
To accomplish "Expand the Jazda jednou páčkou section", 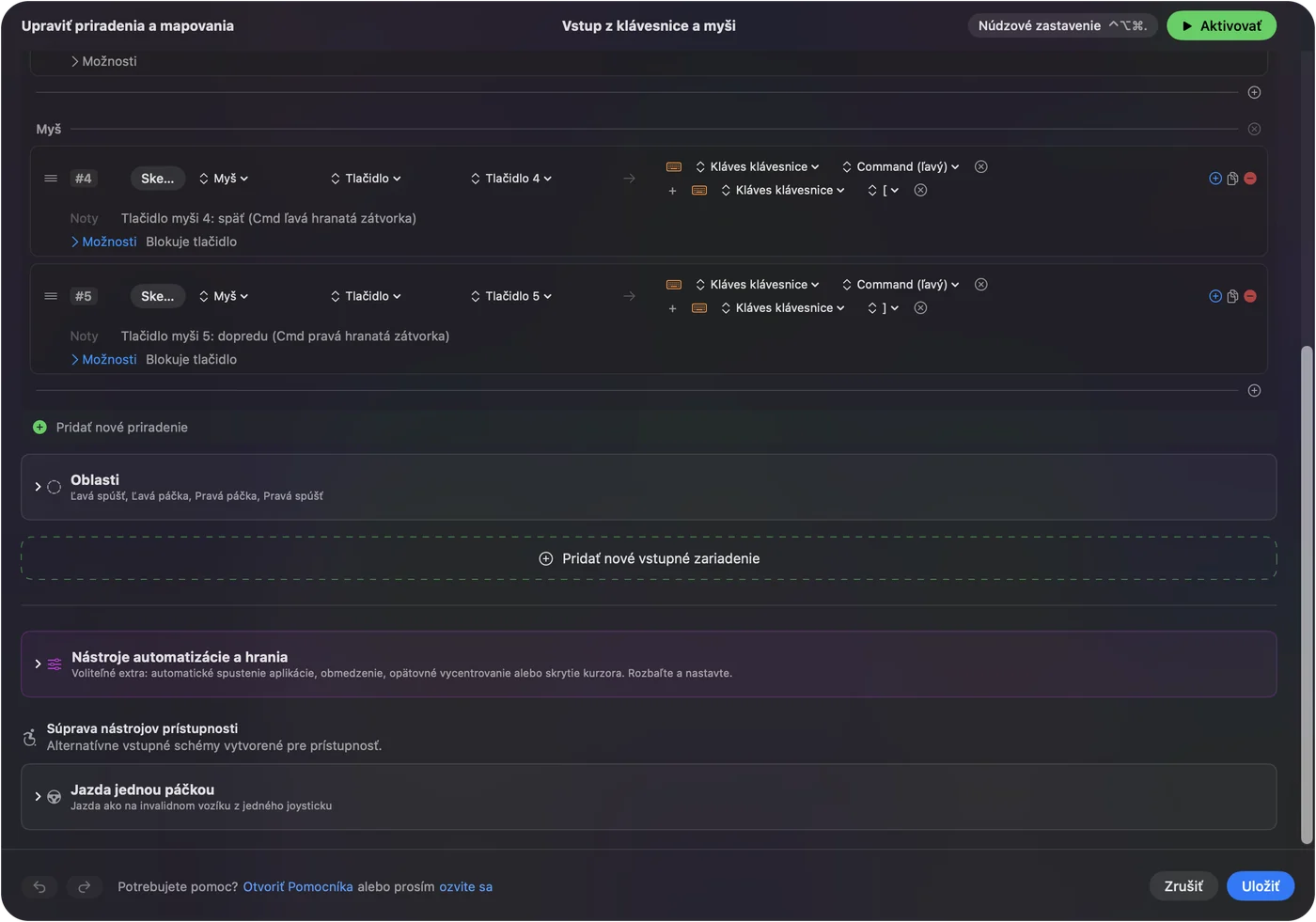I will tap(38, 796).
